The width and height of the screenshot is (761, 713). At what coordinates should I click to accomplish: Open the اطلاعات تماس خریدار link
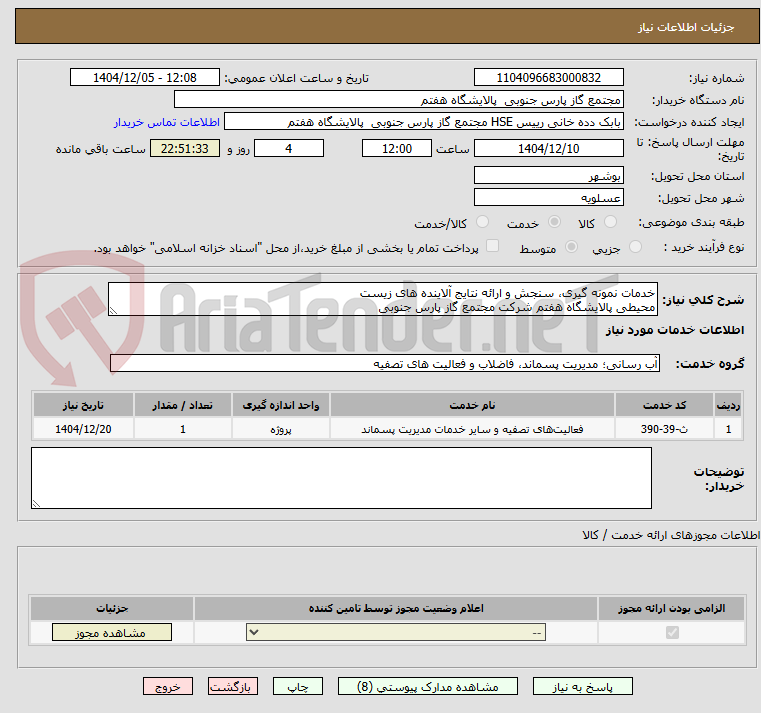(167, 122)
